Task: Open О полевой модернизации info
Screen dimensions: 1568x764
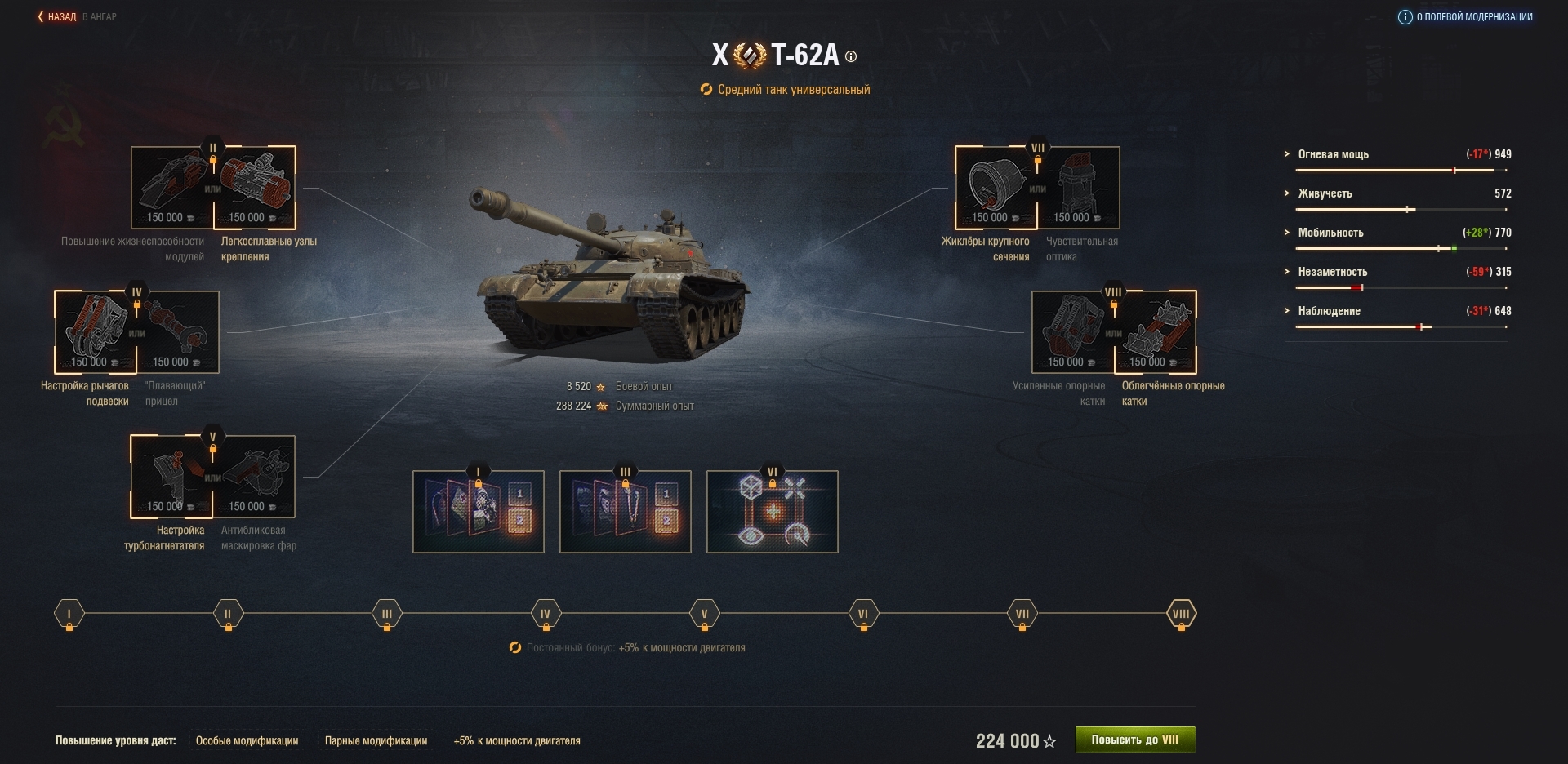Action: (x=1466, y=17)
